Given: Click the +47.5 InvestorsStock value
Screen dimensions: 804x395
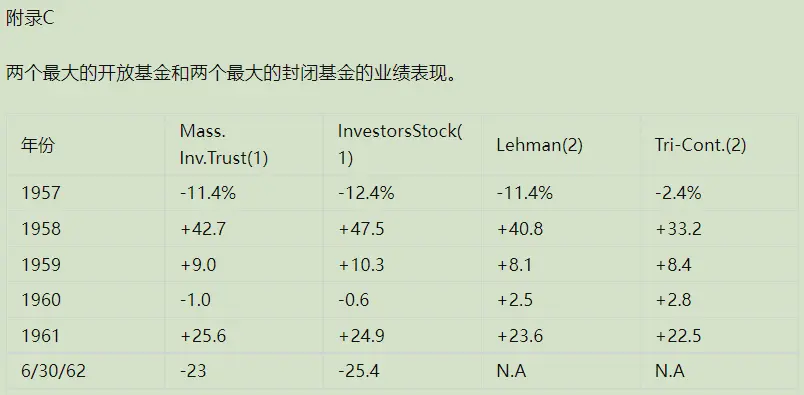Looking at the screenshot, I should tap(361, 229).
